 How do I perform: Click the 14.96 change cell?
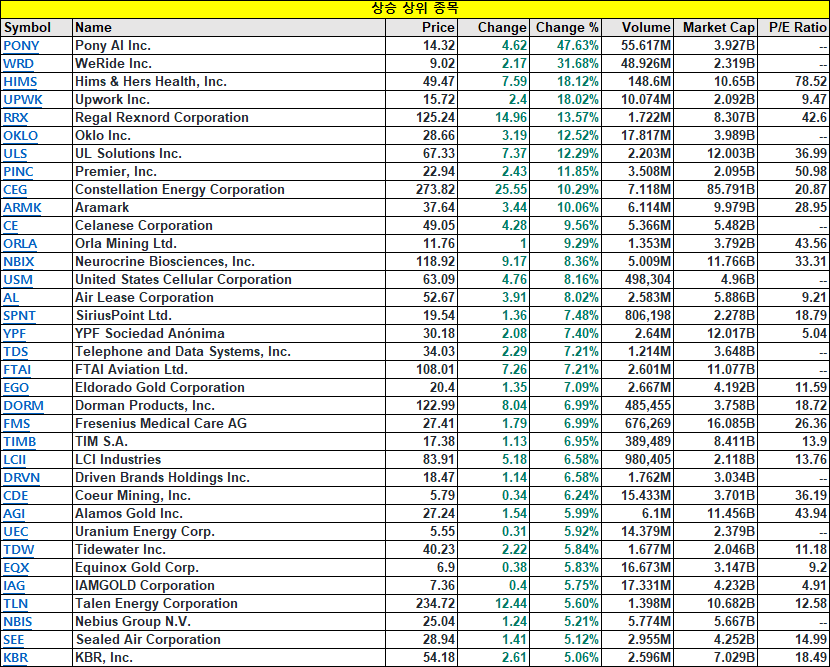tap(493, 118)
